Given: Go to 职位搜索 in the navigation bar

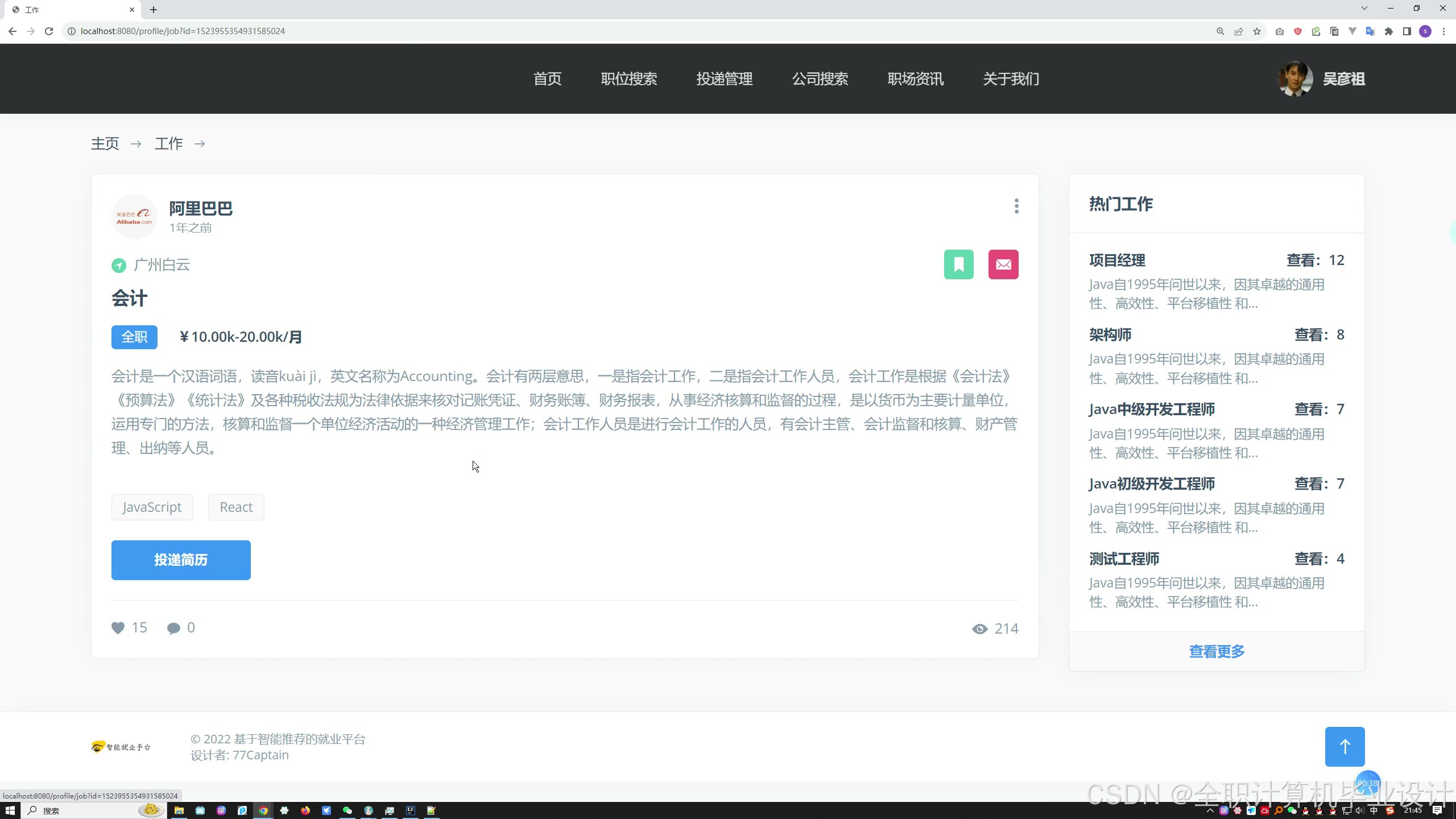Looking at the screenshot, I should point(628,79).
